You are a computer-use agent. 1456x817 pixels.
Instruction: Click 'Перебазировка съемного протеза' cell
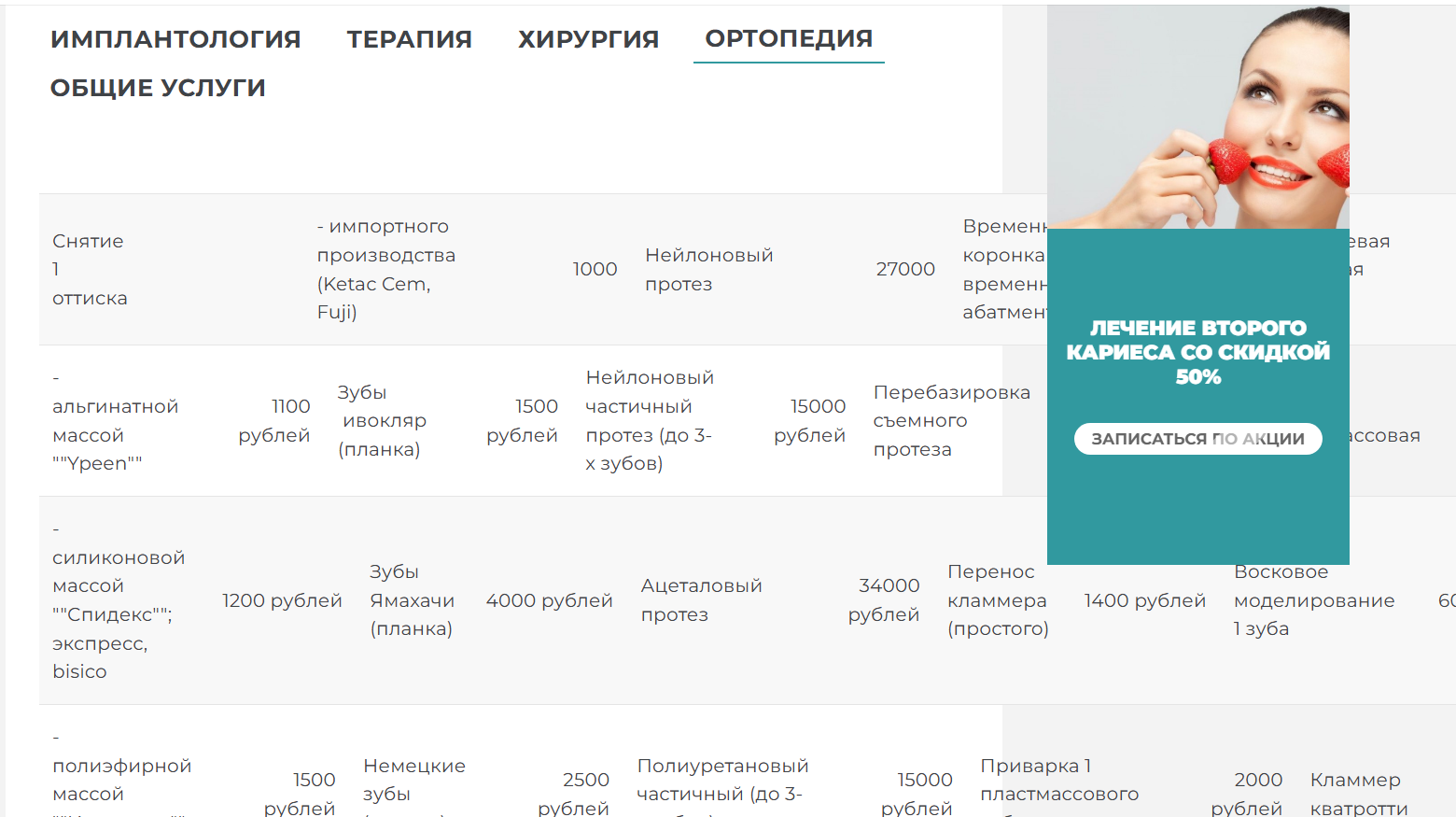[x=951, y=420]
